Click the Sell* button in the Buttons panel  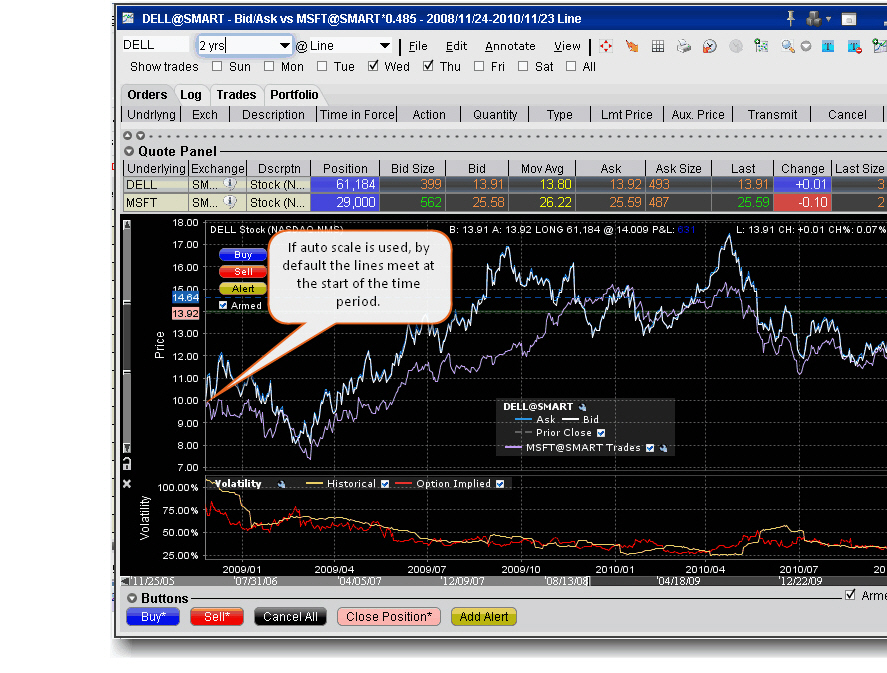click(x=217, y=616)
